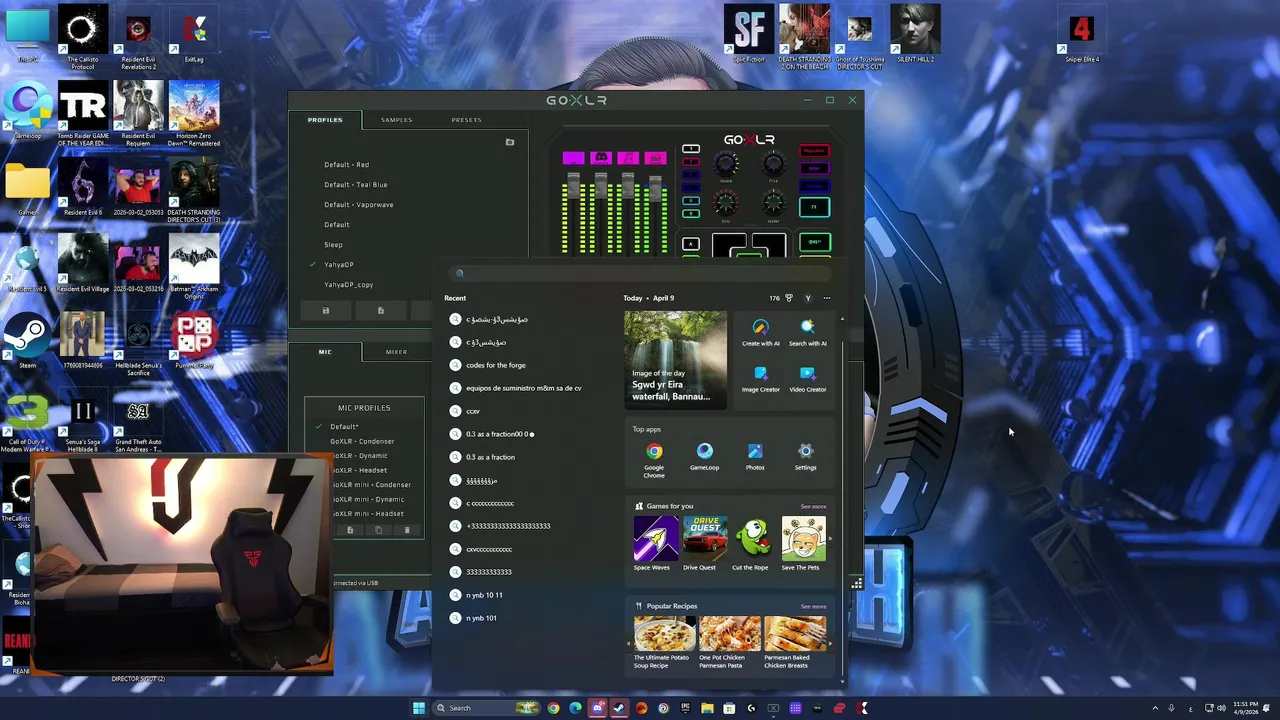Open Create with AI in search panel
1280x720 pixels.
pos(760,333)
